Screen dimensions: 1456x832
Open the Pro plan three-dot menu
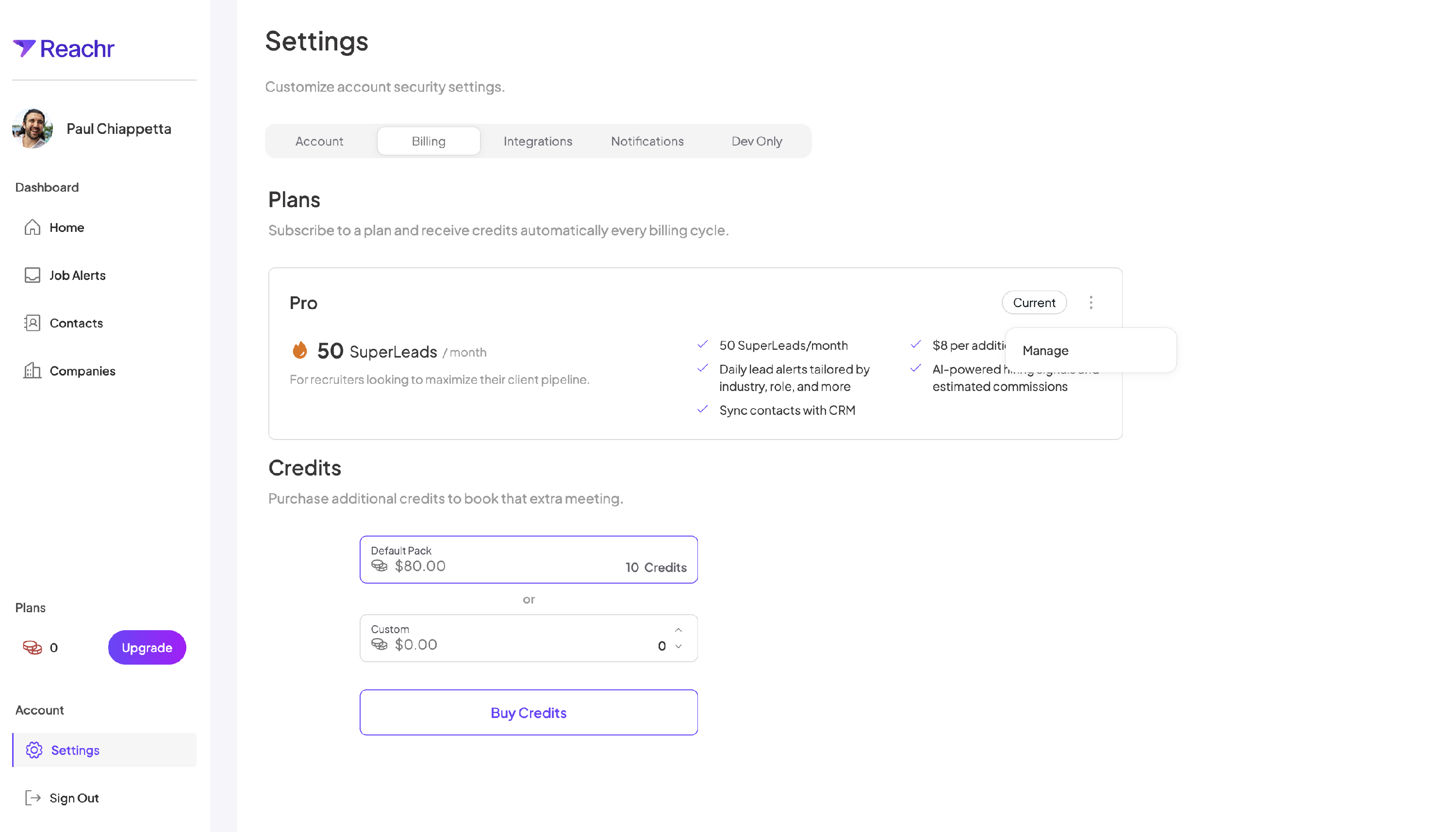click(x=1091, y=302)
